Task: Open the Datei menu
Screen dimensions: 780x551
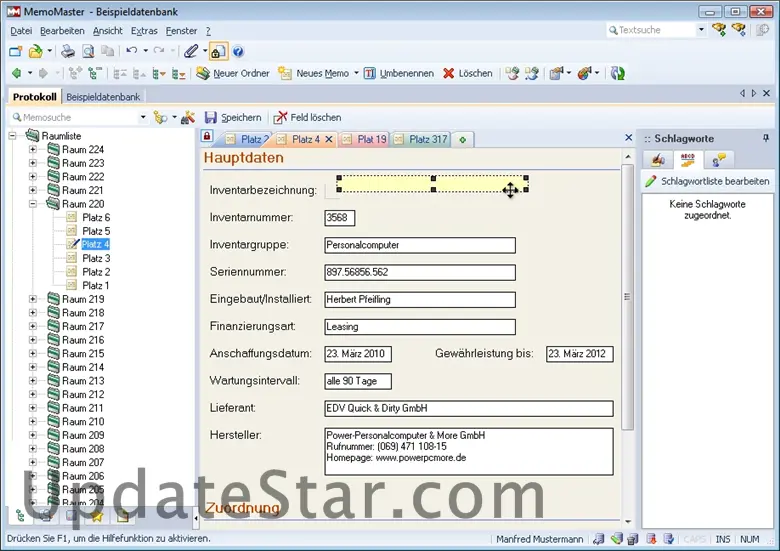Action: click(21, 31)
